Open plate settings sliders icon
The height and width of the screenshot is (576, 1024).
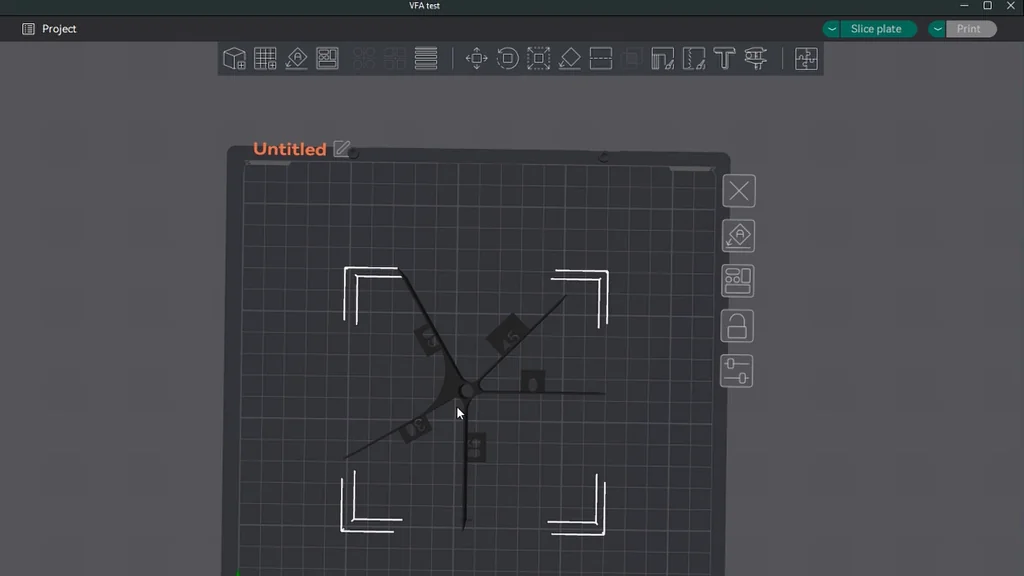(x=737, y=371)
